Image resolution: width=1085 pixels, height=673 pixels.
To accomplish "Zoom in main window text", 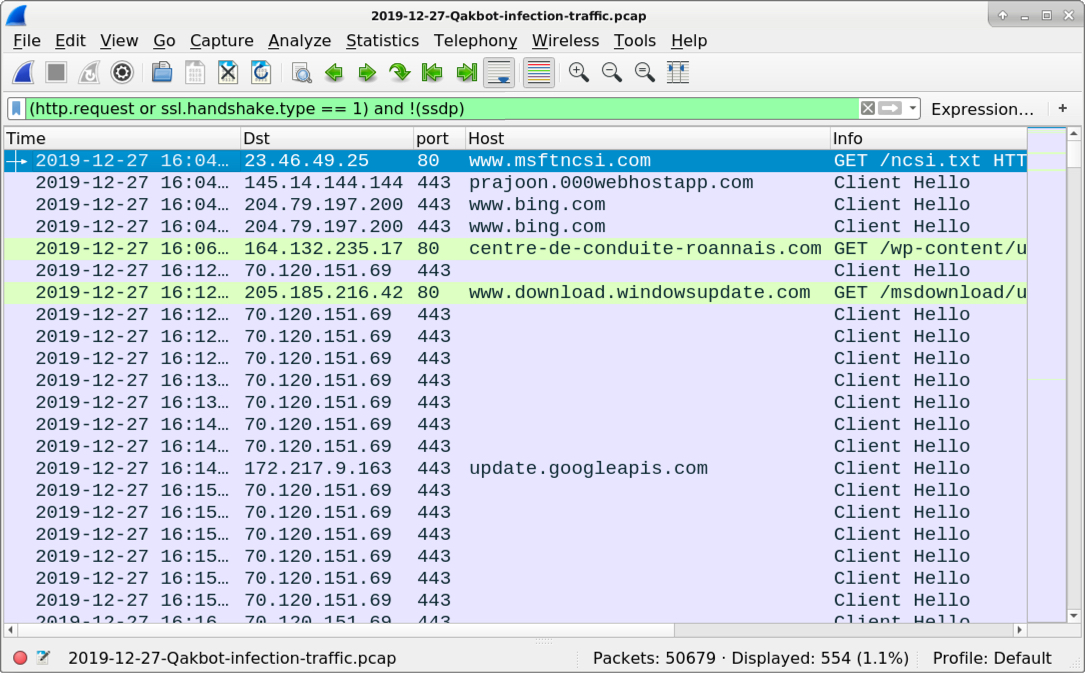I will tap(578, 73).
